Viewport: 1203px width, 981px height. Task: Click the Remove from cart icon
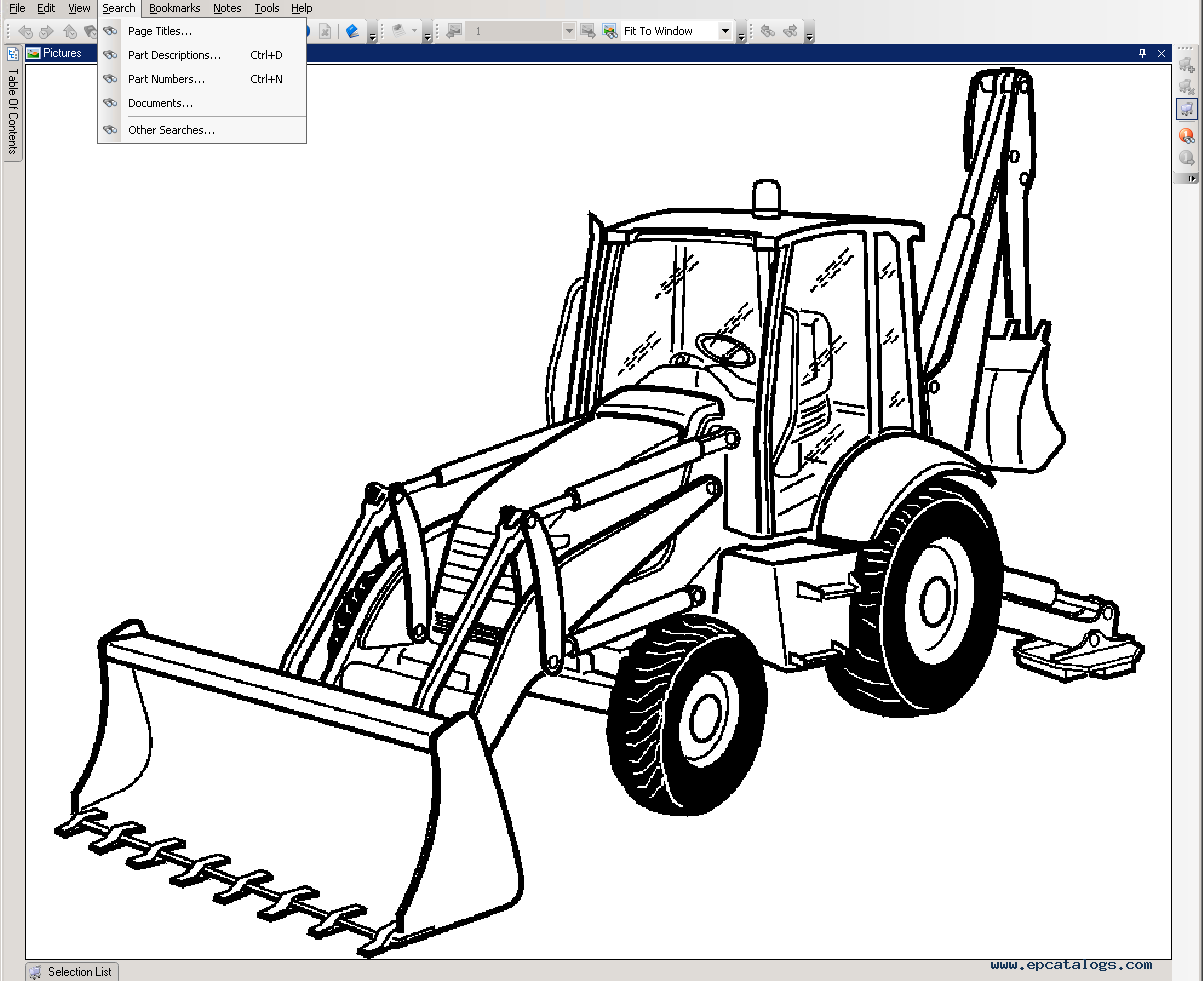click(1187, 88)
